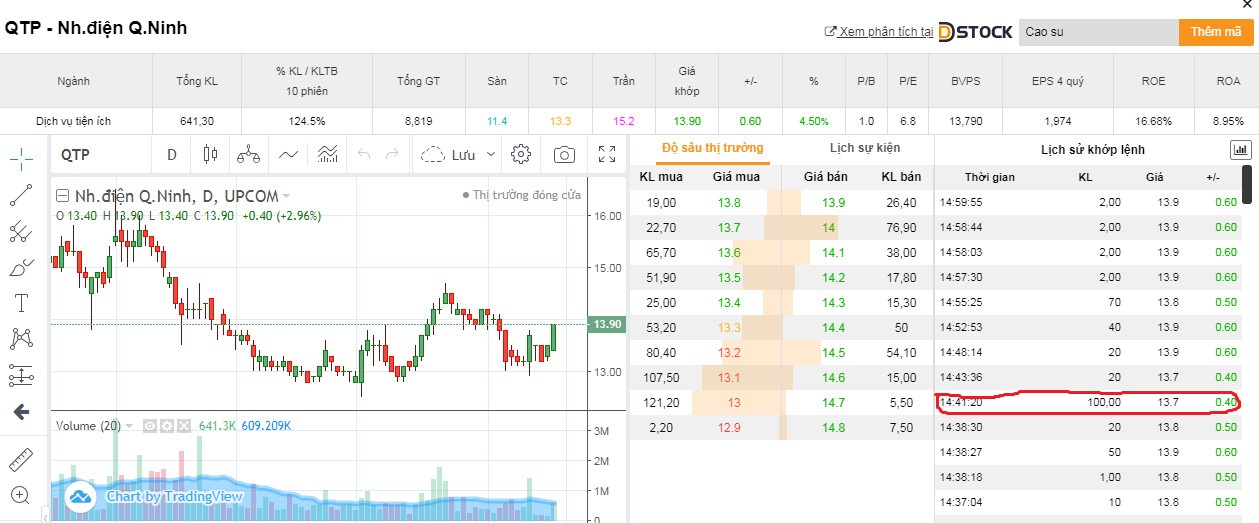
Task: Click the orange Thêm mã button
Action: click(x=1215, y=32)
